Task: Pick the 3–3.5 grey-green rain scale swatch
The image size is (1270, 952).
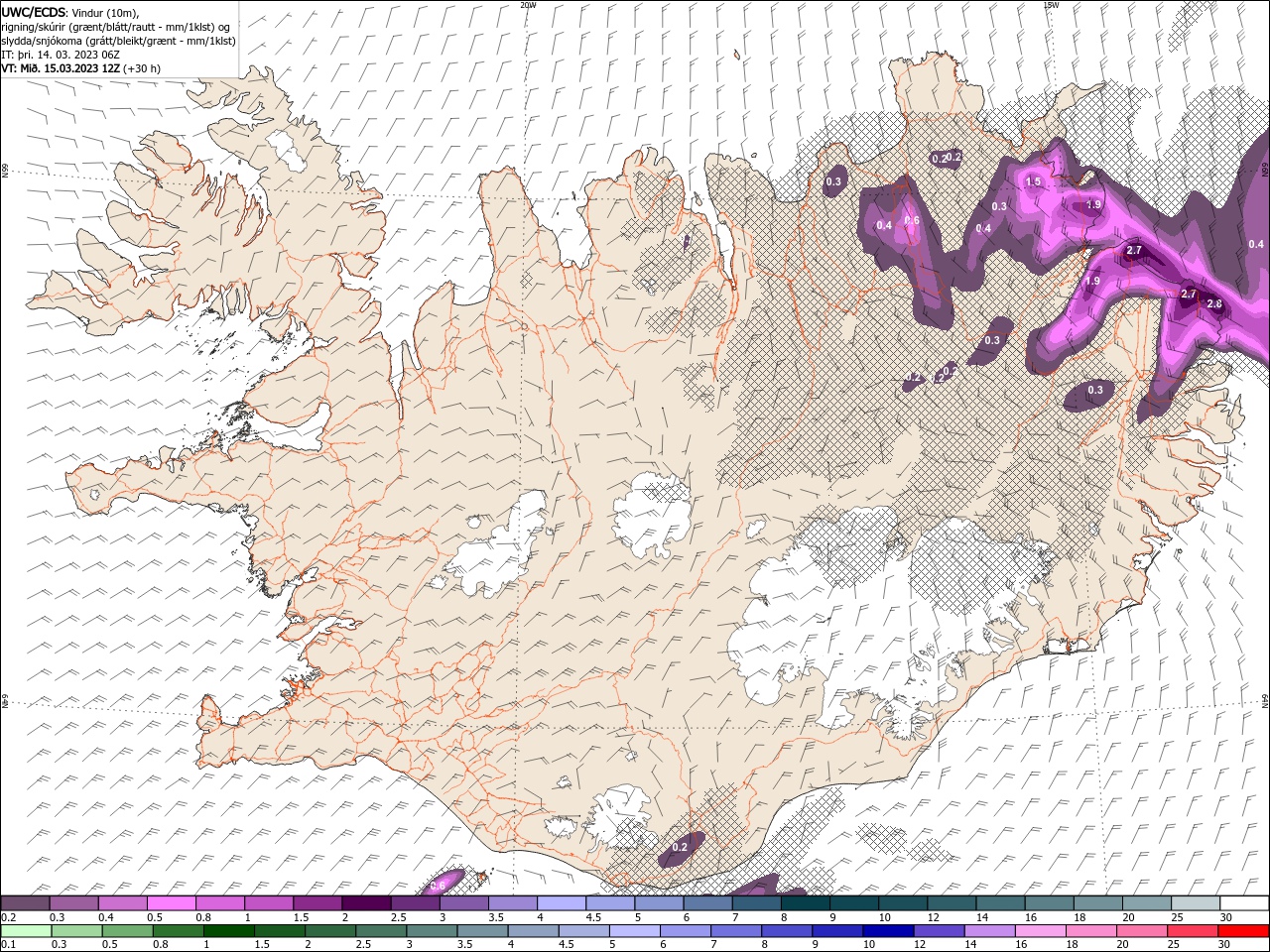Action: click(431, 931)
